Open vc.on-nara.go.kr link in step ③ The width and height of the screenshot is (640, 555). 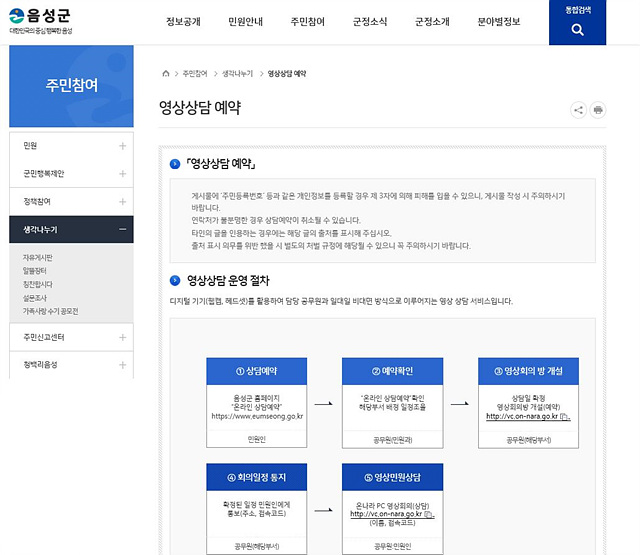522,417
